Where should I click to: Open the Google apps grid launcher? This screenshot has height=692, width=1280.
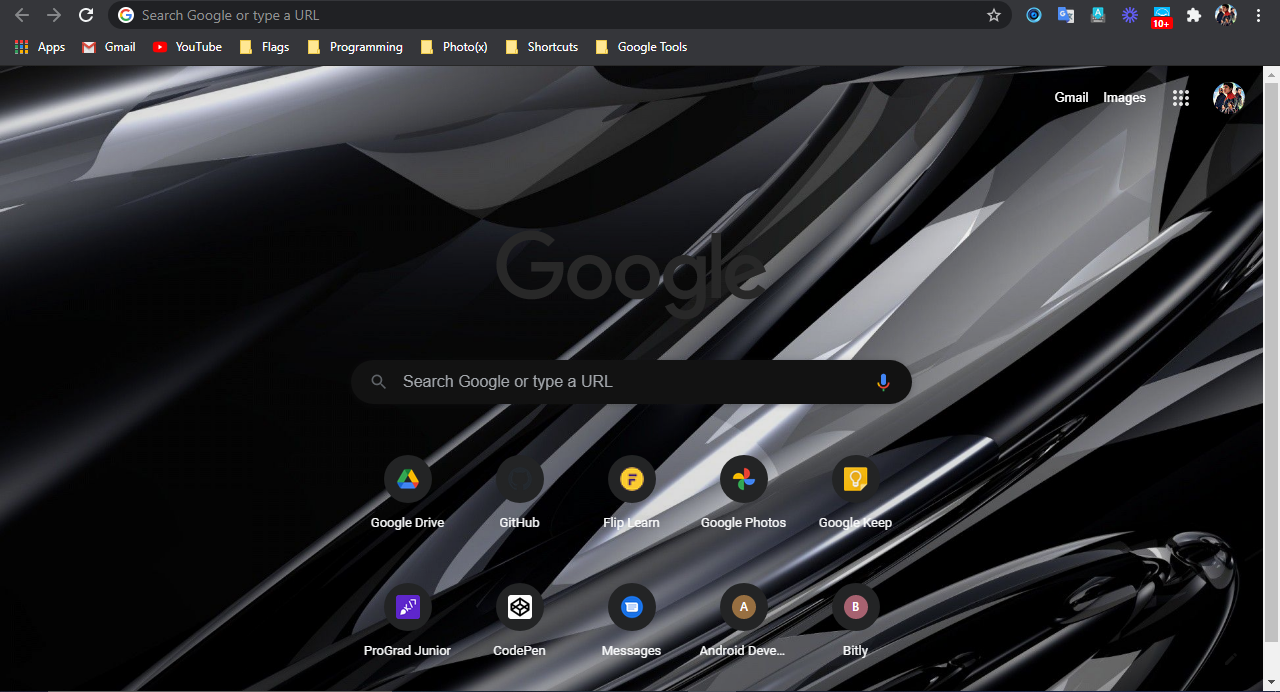(1181, 98)
